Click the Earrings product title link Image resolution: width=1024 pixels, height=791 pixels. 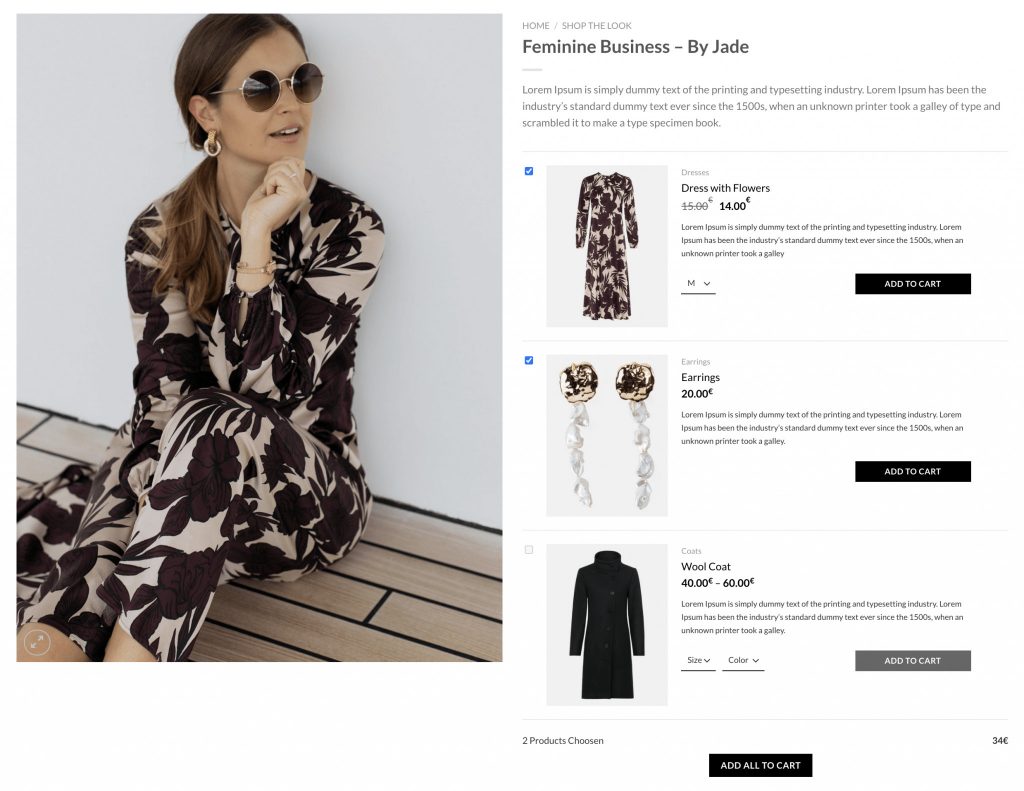coord(700,378)
